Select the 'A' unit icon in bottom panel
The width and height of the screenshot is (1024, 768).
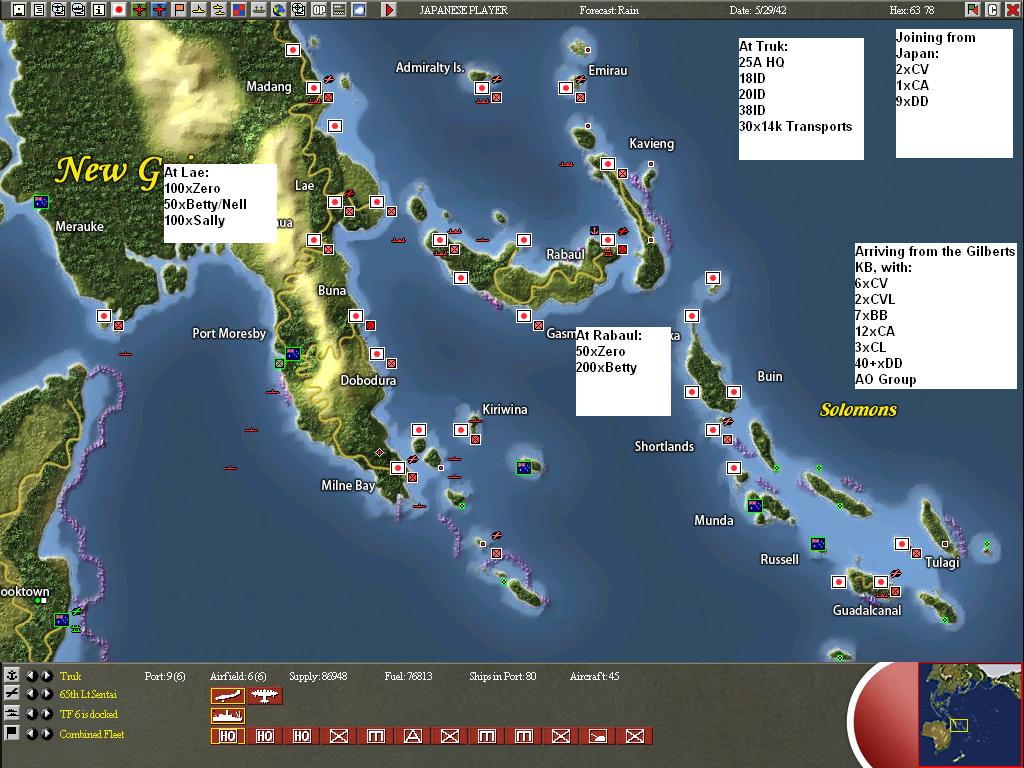(x=413, y=736)
